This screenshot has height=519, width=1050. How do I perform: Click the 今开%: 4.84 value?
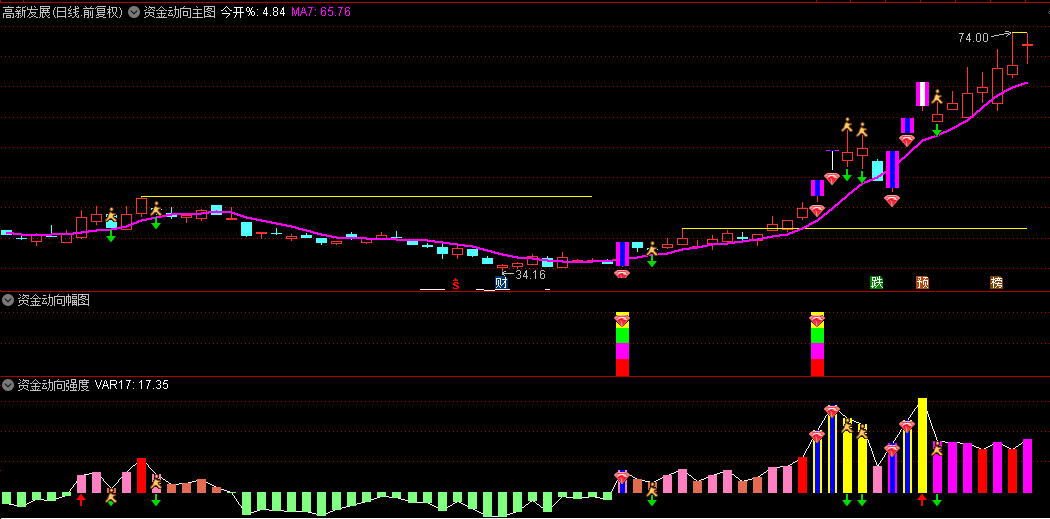tap(253, 12)
